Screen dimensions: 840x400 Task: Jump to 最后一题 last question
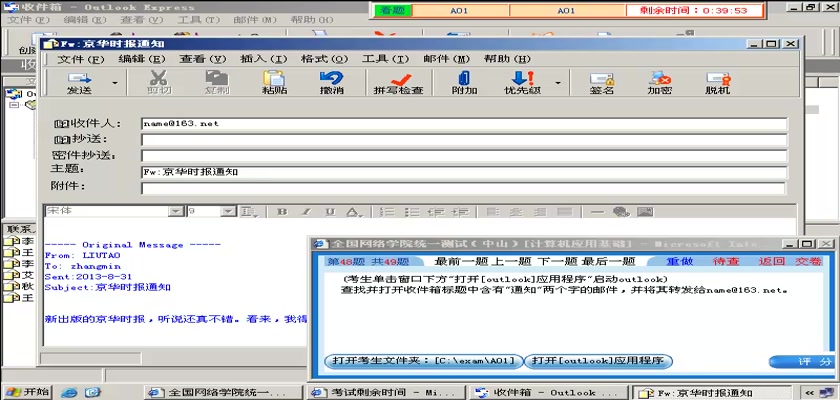tap(609, 261)
